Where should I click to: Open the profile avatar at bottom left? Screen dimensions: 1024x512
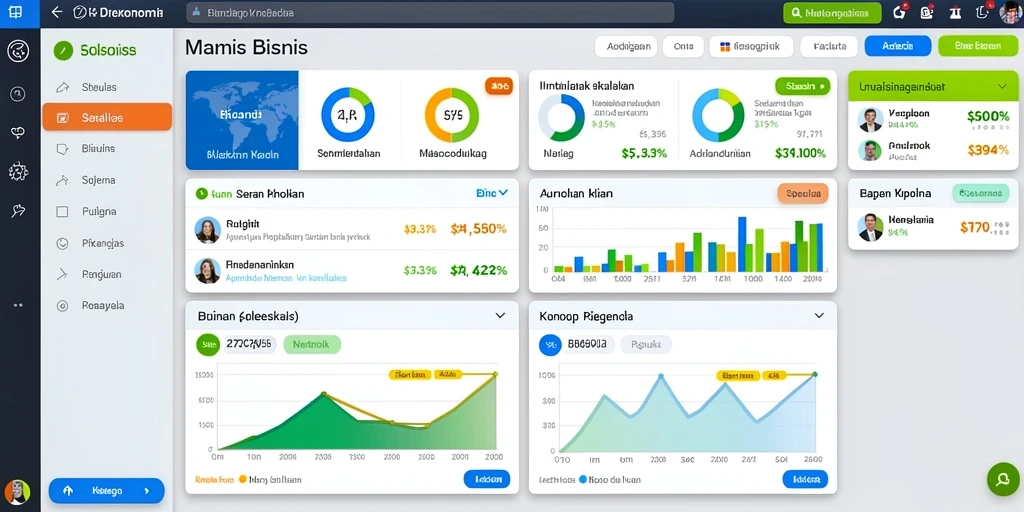click(x=17, y=492)
